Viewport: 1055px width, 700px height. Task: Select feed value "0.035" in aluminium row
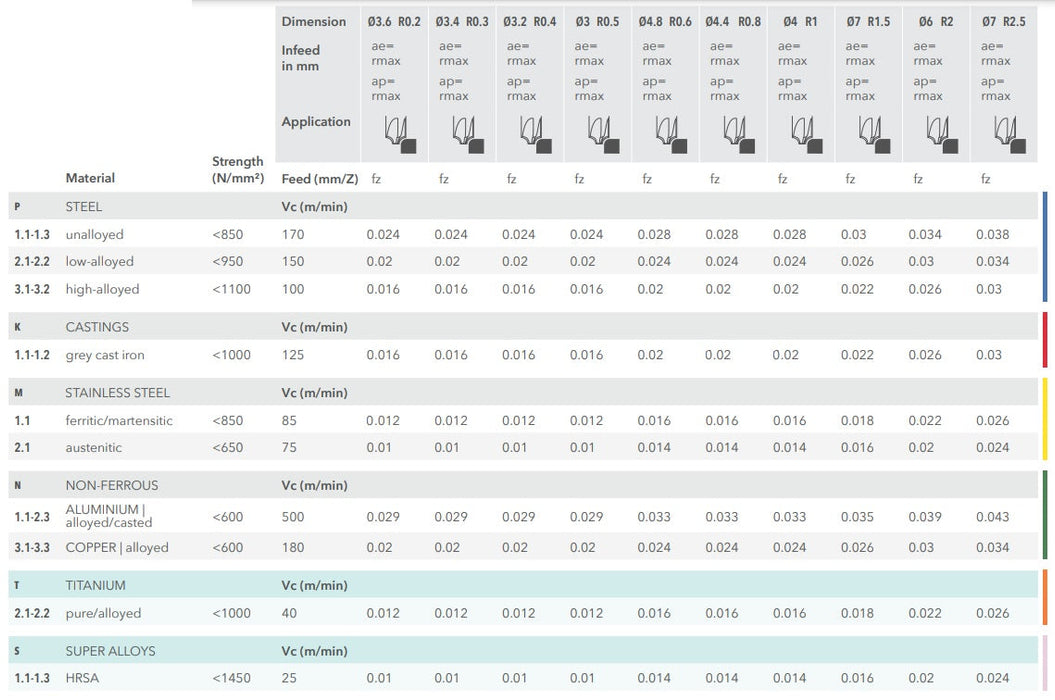pyautogui.click(x=857, y=517)
